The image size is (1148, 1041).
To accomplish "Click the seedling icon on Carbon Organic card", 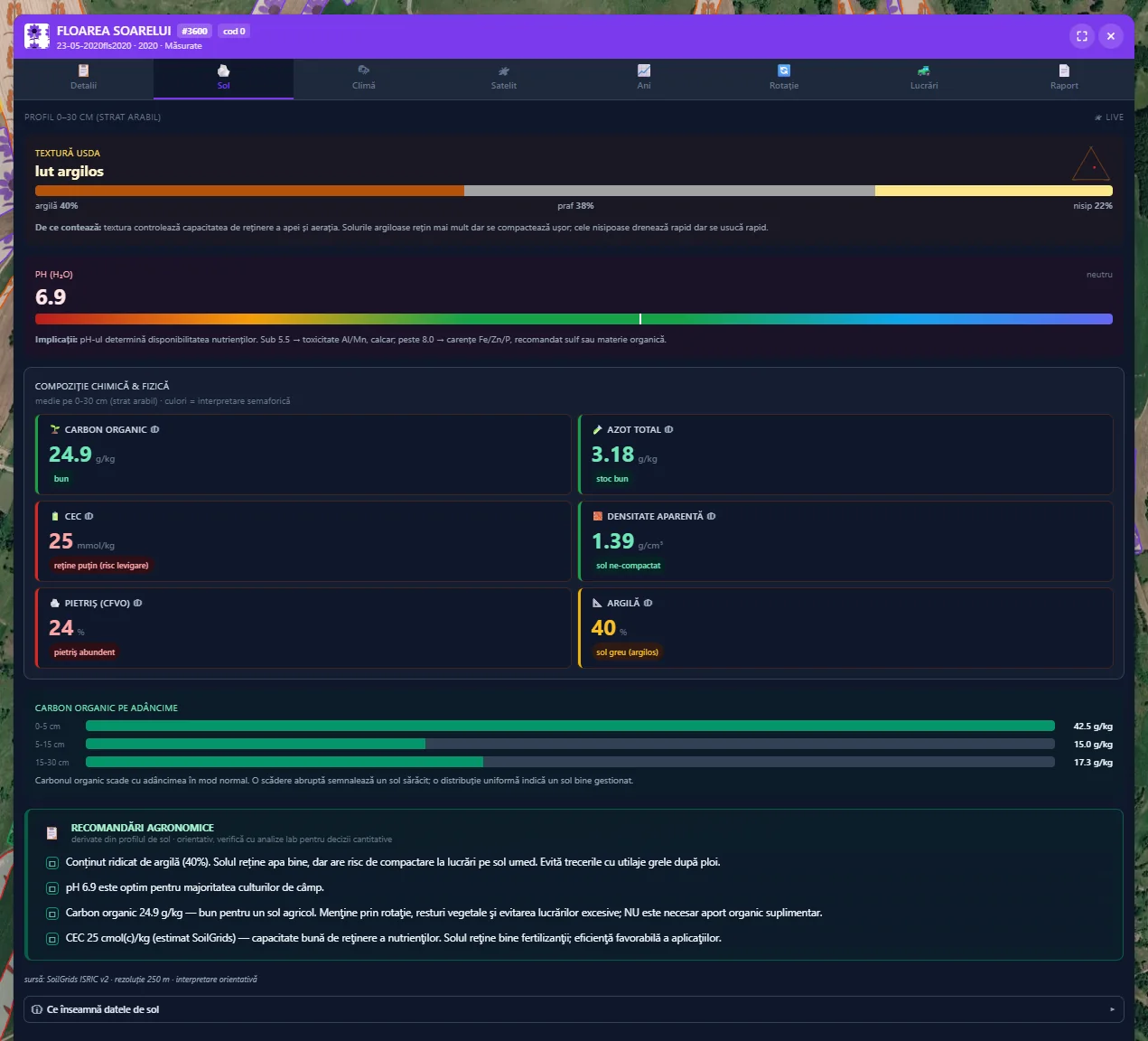I will pyautogui.click(x=55, y=430).
